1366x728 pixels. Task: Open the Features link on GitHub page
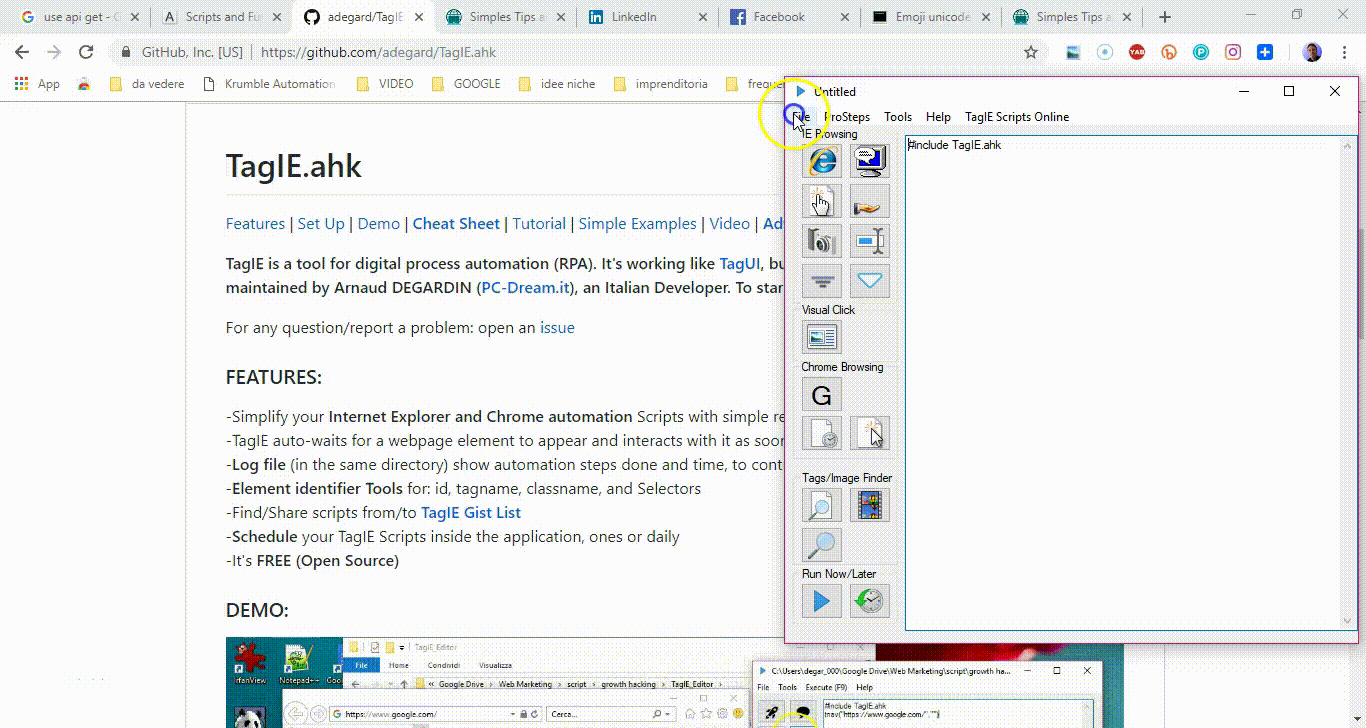point(255,224)
